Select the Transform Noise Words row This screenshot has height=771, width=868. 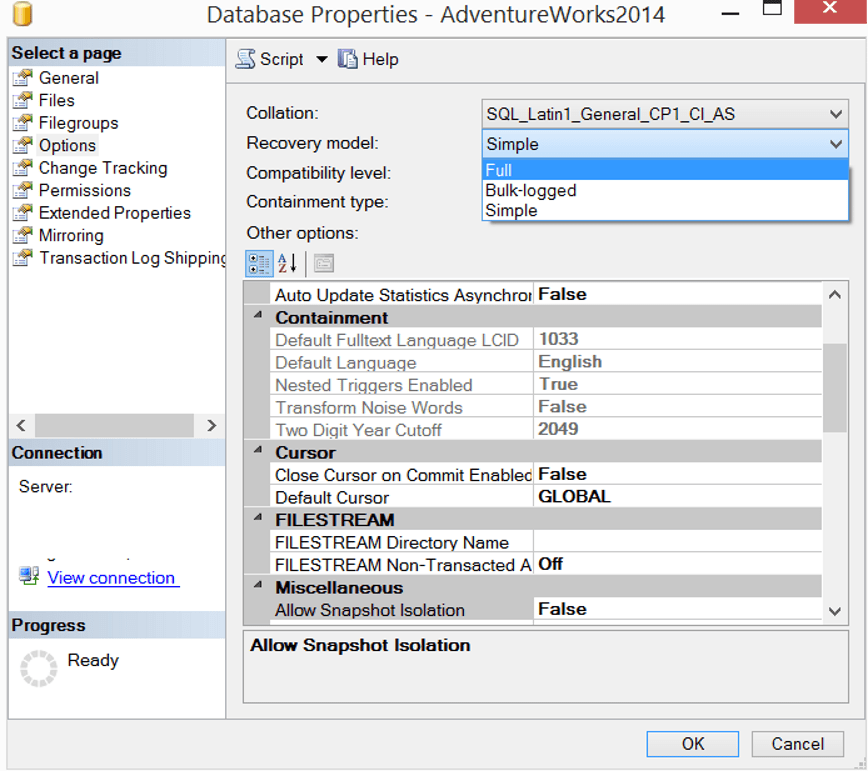pyautogui.click(x=546, y=407)
